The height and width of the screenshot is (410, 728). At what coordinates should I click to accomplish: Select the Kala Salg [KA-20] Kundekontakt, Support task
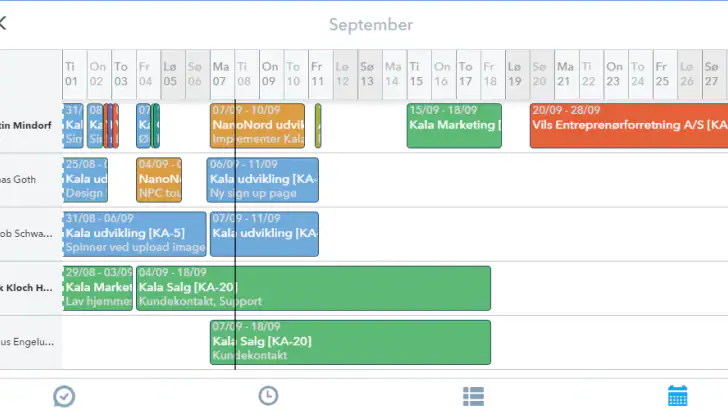pyautogui.click(x=313, y=288)
